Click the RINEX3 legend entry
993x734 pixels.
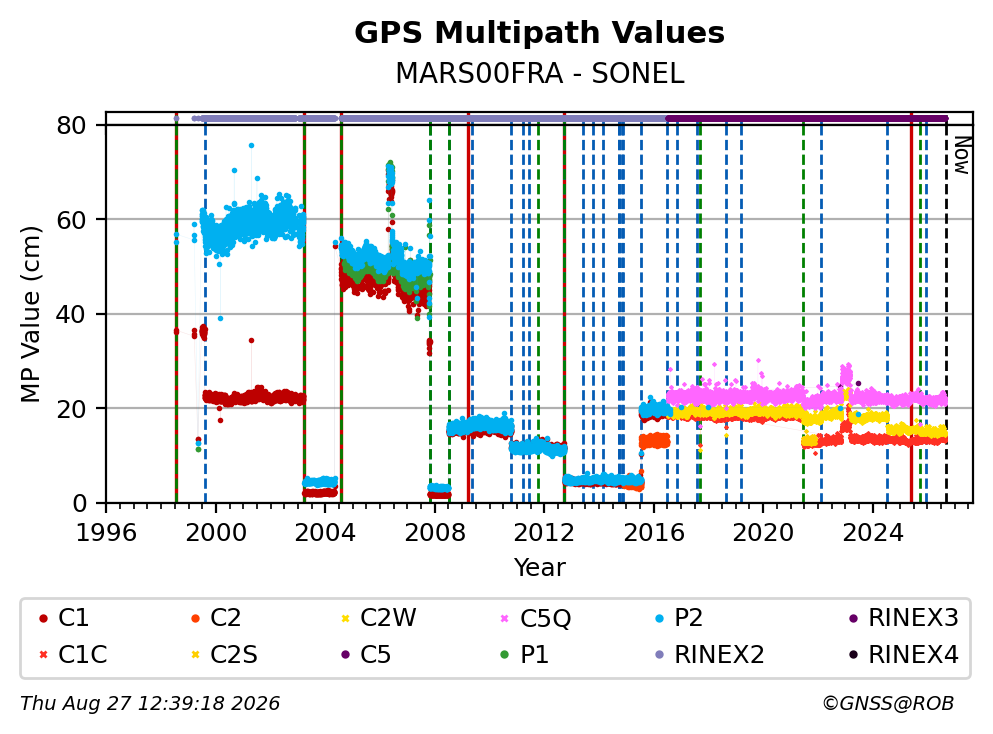(904, 617)
